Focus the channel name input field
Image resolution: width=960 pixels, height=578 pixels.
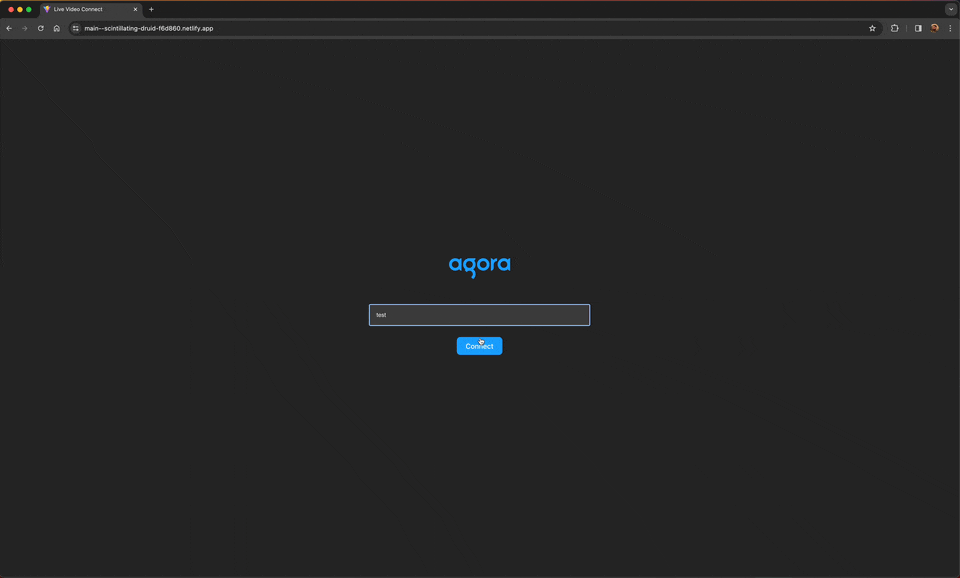tap(479, 315)
